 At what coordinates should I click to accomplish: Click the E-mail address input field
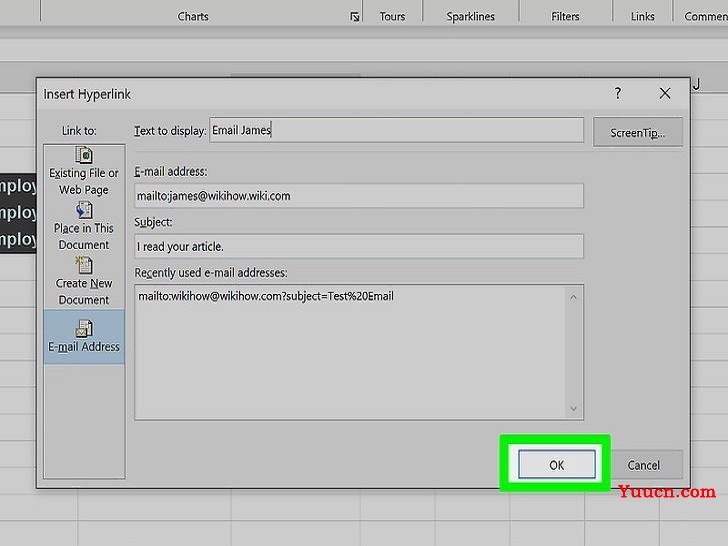359,196
